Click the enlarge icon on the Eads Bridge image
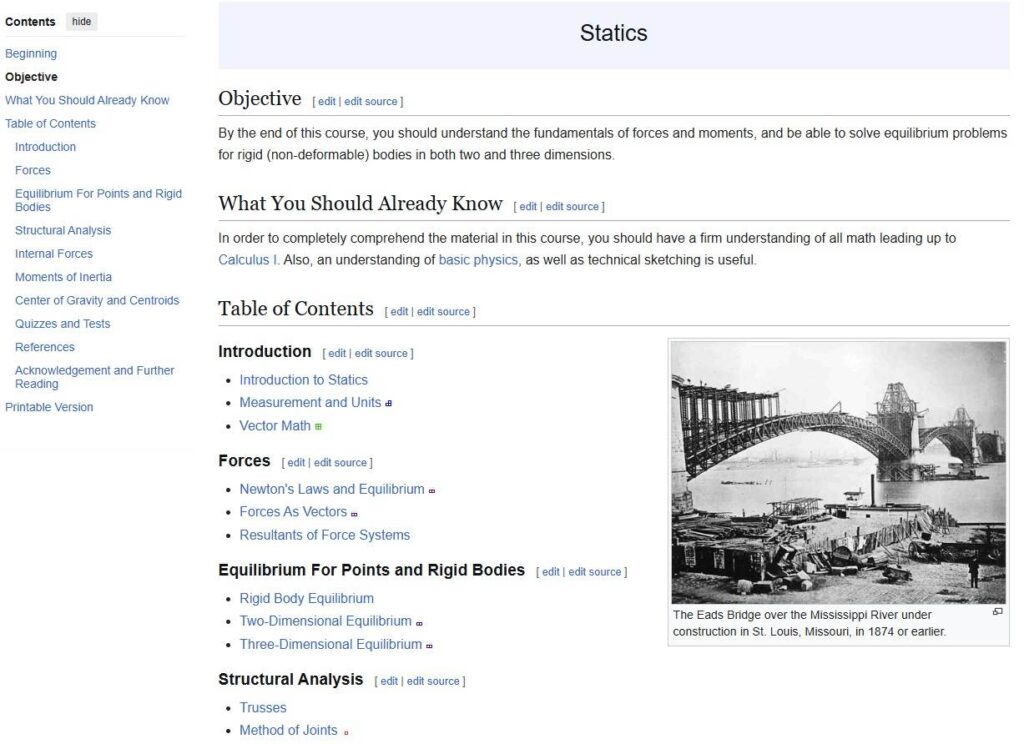The image size is (1024, 744). click(x=997, y=611)
